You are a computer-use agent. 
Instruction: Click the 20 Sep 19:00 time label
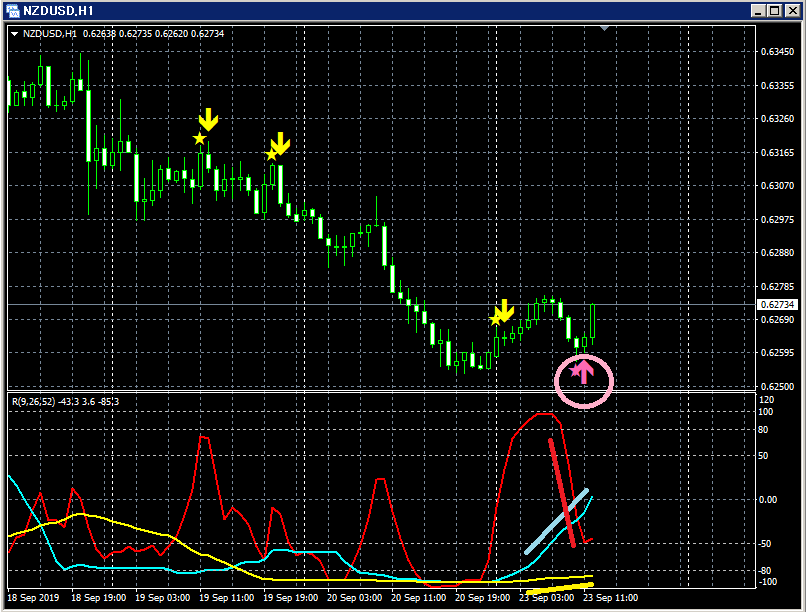point(482,598)
